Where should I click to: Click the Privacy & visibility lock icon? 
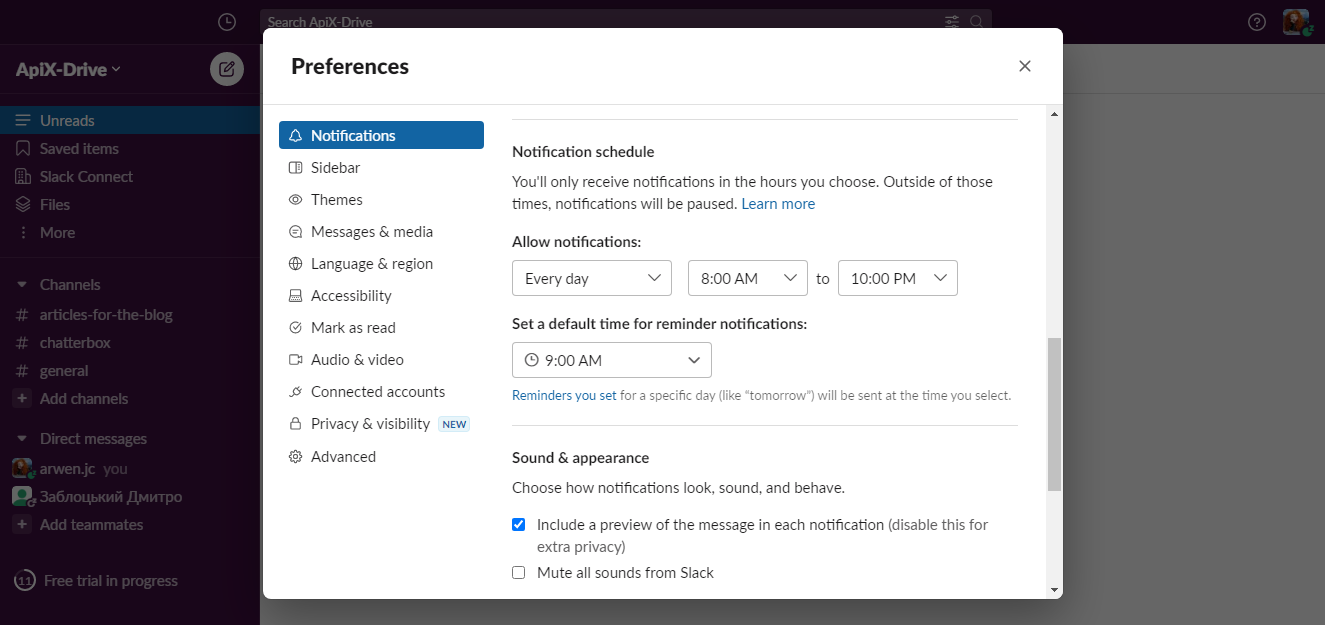295,424
